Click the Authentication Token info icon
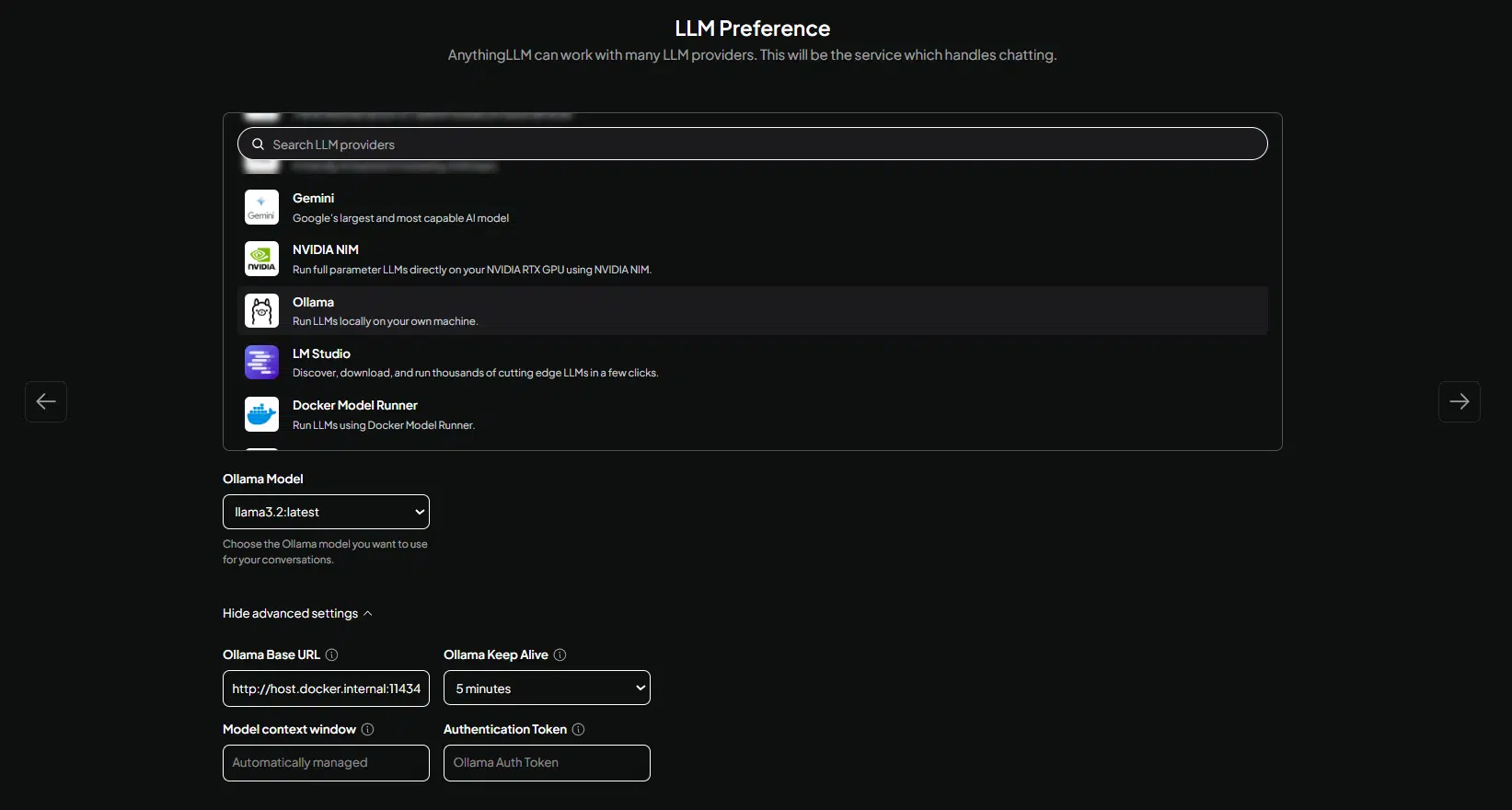The width and height of the screenshot is (1512, 810). (578, 729)
